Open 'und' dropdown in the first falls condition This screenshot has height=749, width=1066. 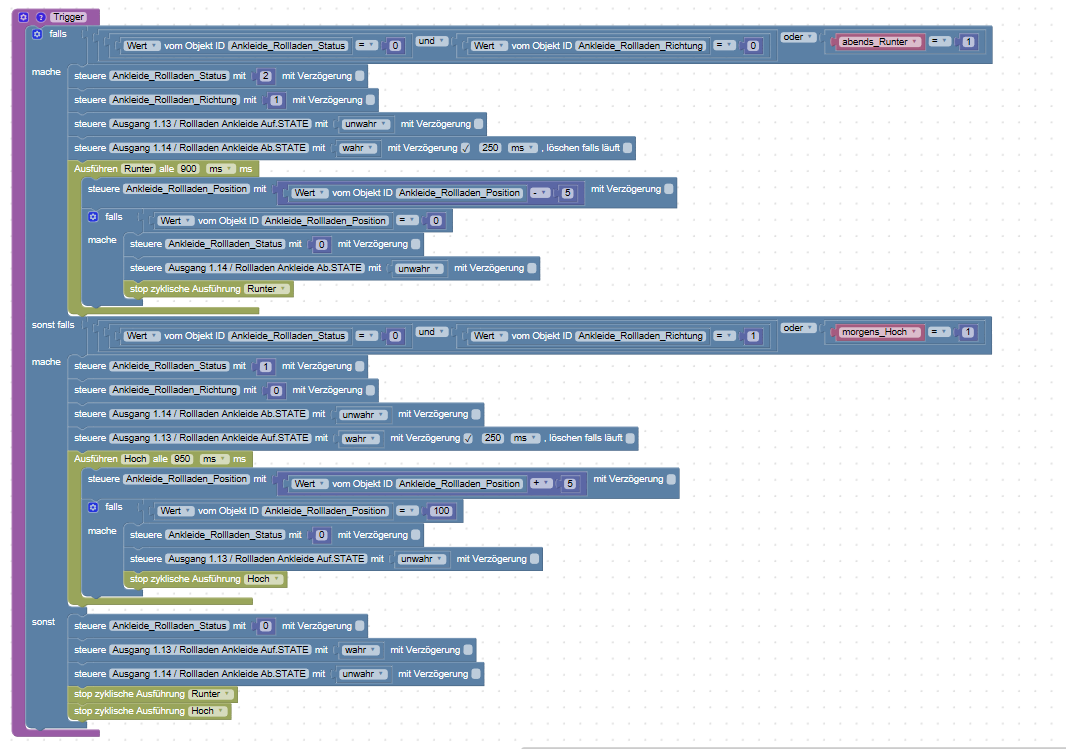coord(432,41)
